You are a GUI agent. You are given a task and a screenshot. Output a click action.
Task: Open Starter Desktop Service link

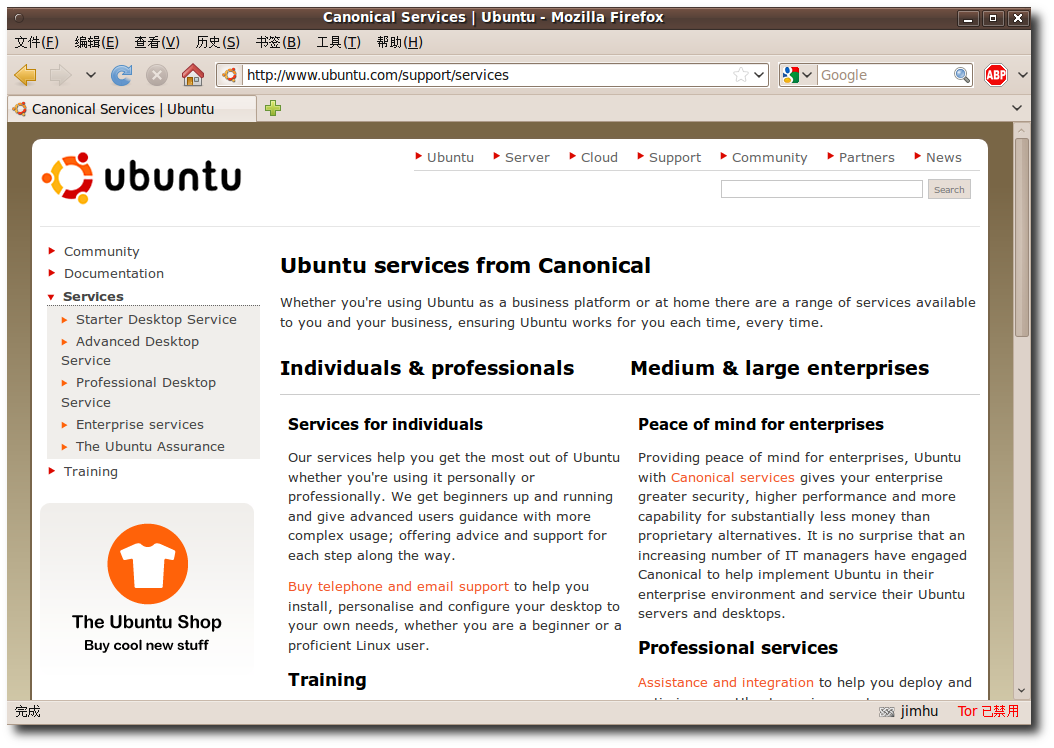pyautogui.click(x=156, y=319)
